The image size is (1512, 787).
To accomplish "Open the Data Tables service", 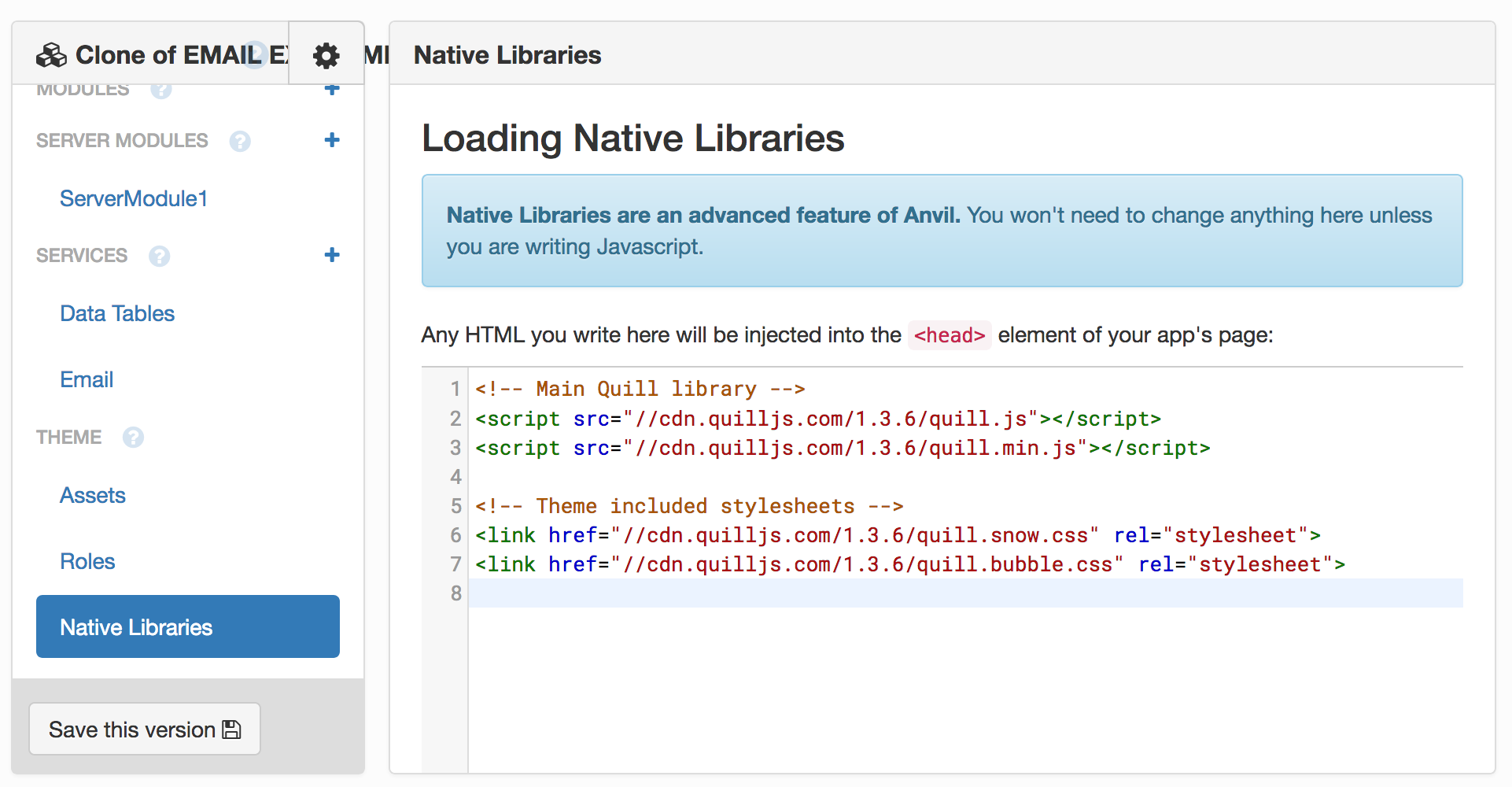I will pyautogui.click(x=117, y=313).
